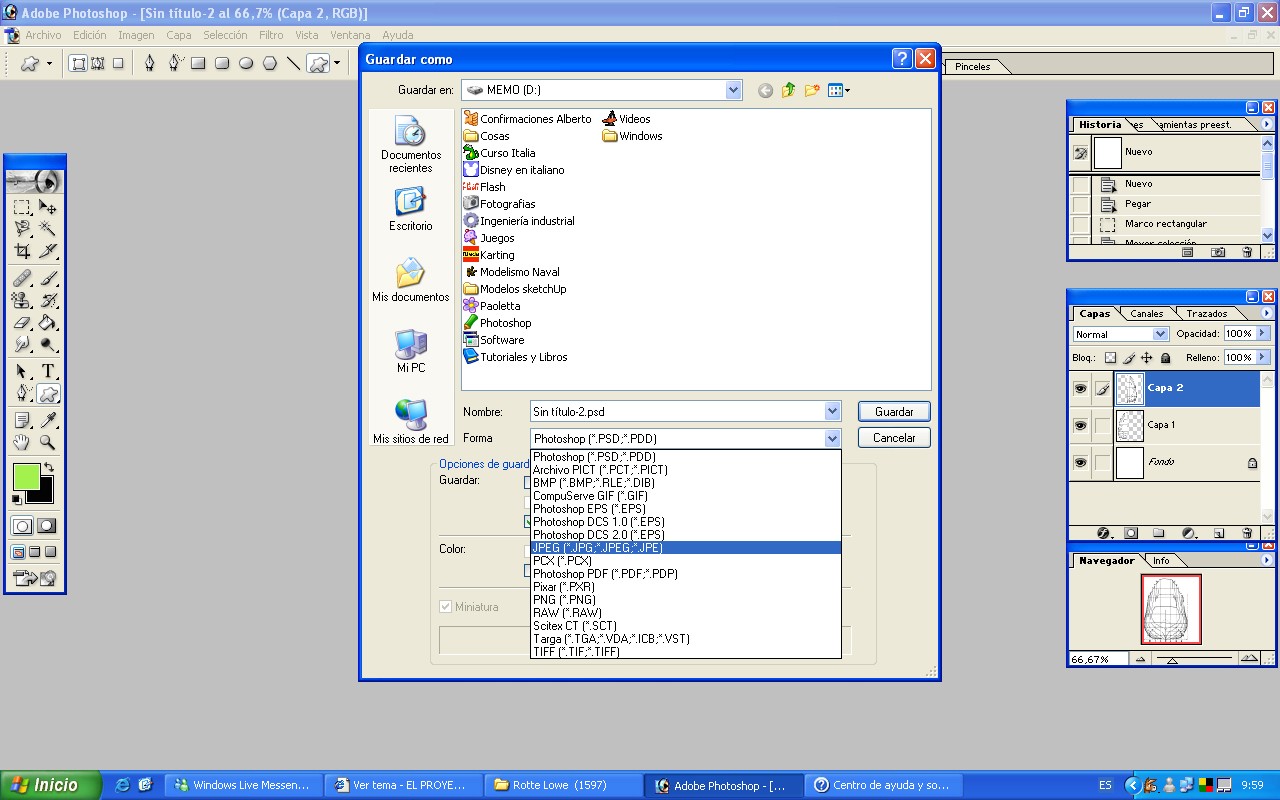Switch to Standard editing mode
This screenshot has width=1280, height=800.
[22, 525]
